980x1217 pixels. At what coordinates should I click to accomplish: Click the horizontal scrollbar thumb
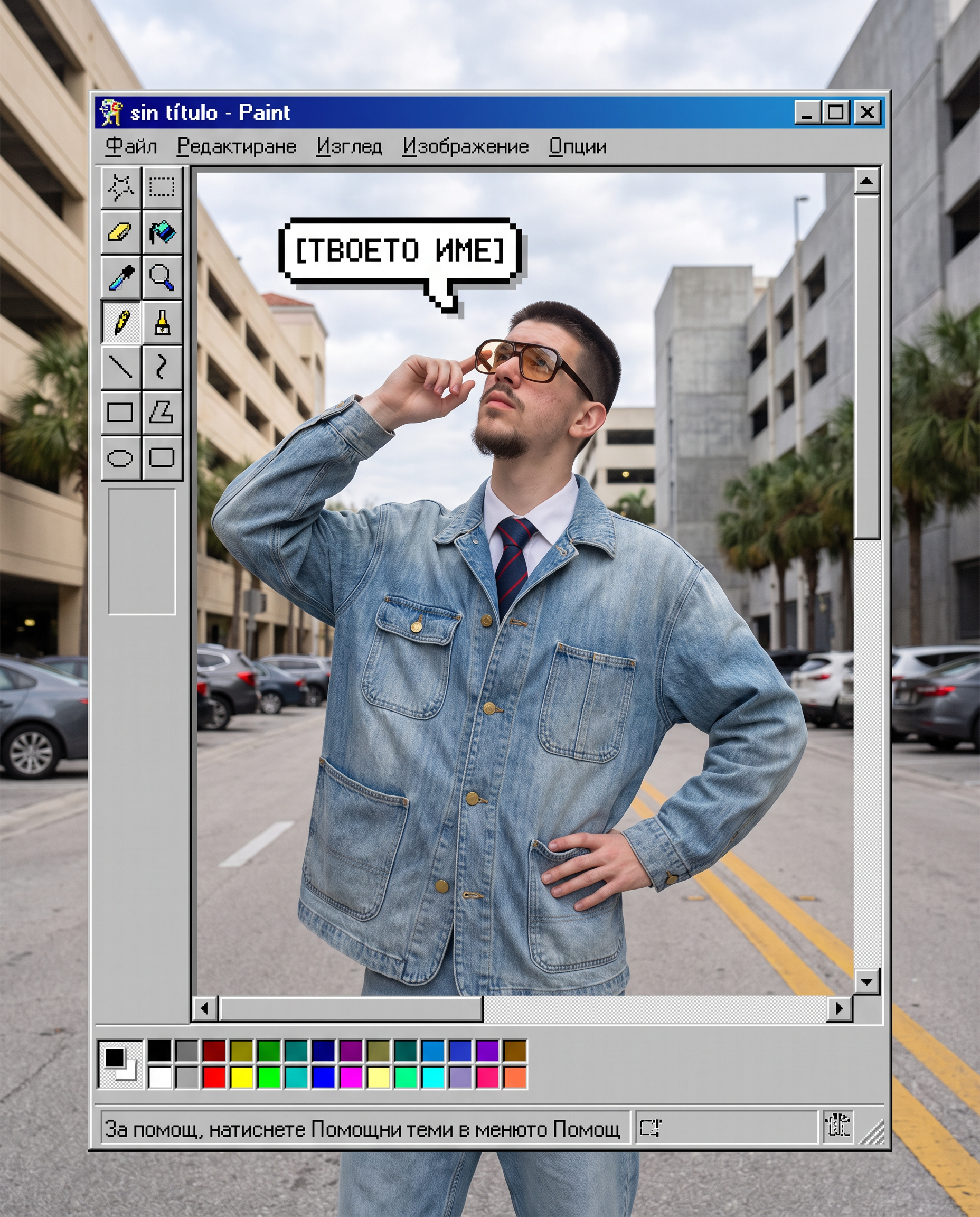pos(351,1008)
